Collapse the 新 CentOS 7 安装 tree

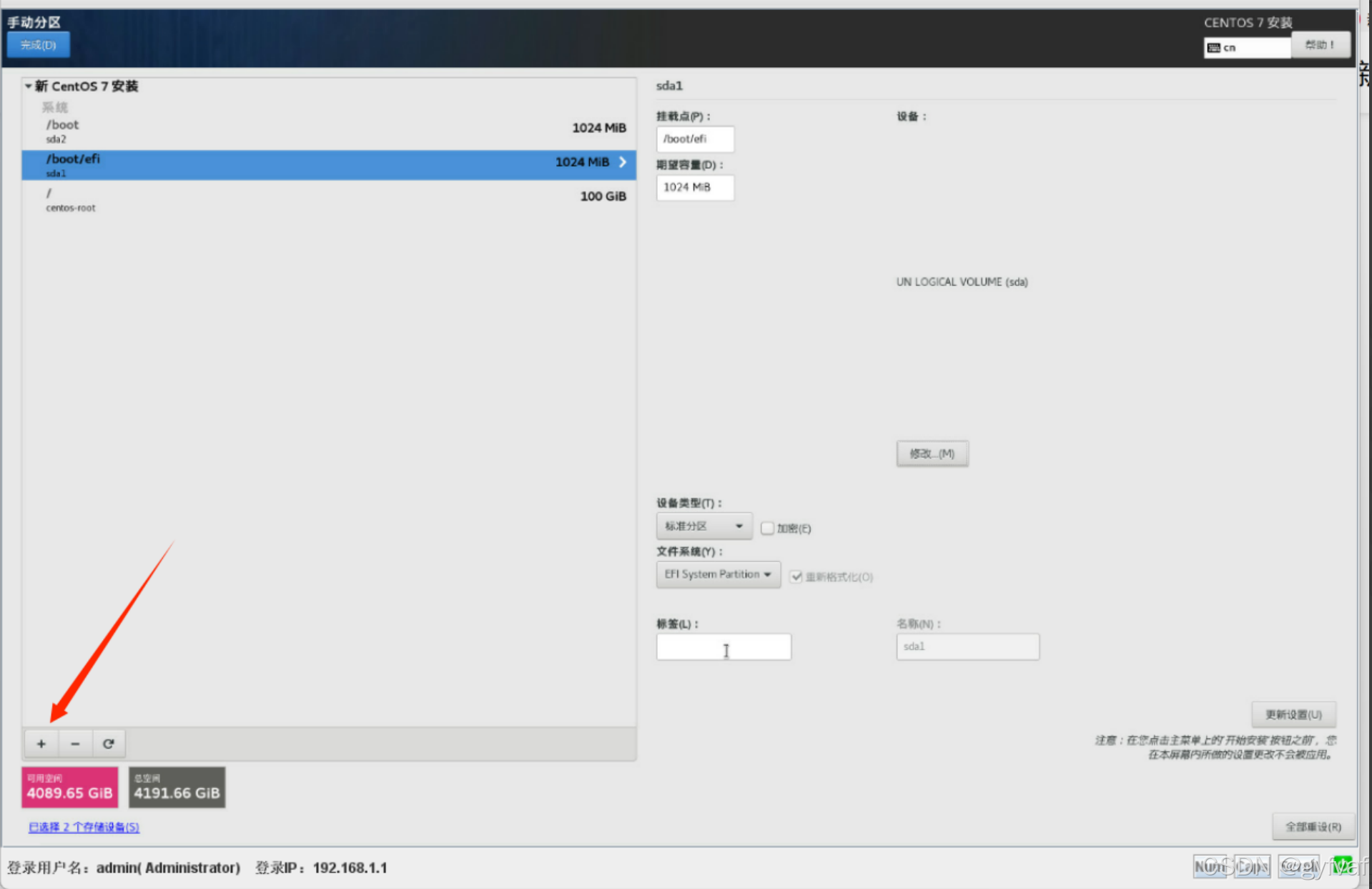pos(29,87)
